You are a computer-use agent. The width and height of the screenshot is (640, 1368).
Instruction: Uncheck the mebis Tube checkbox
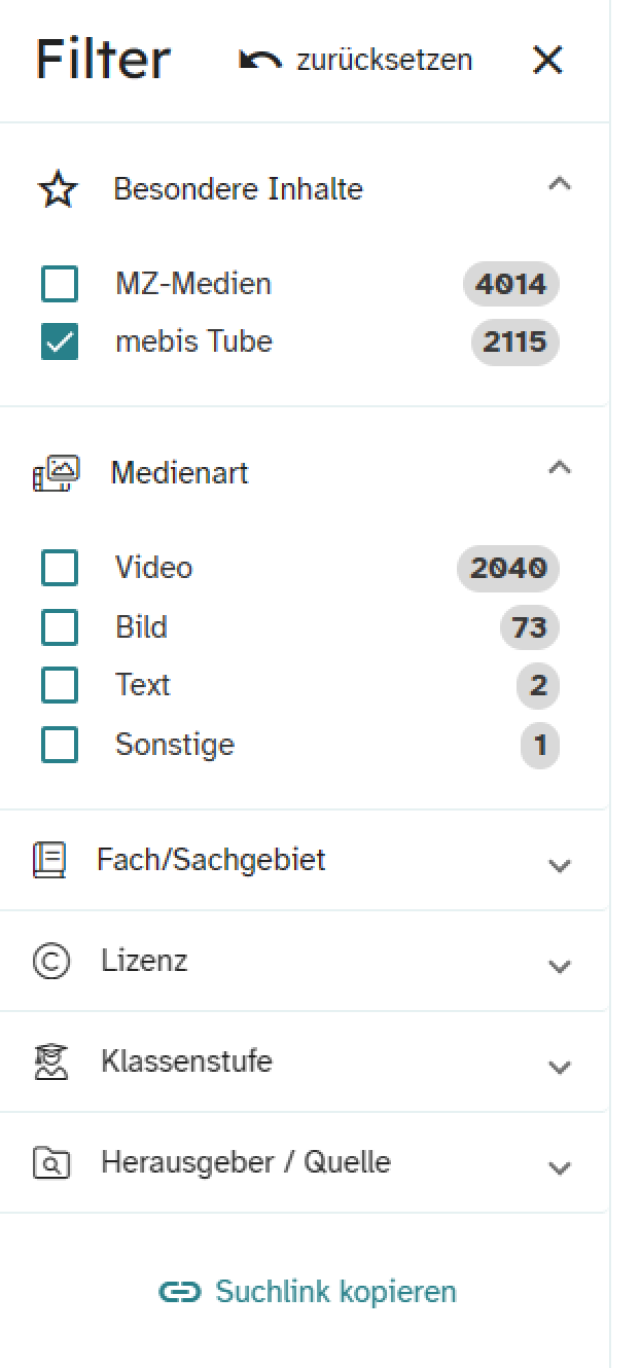click(60, 343)
